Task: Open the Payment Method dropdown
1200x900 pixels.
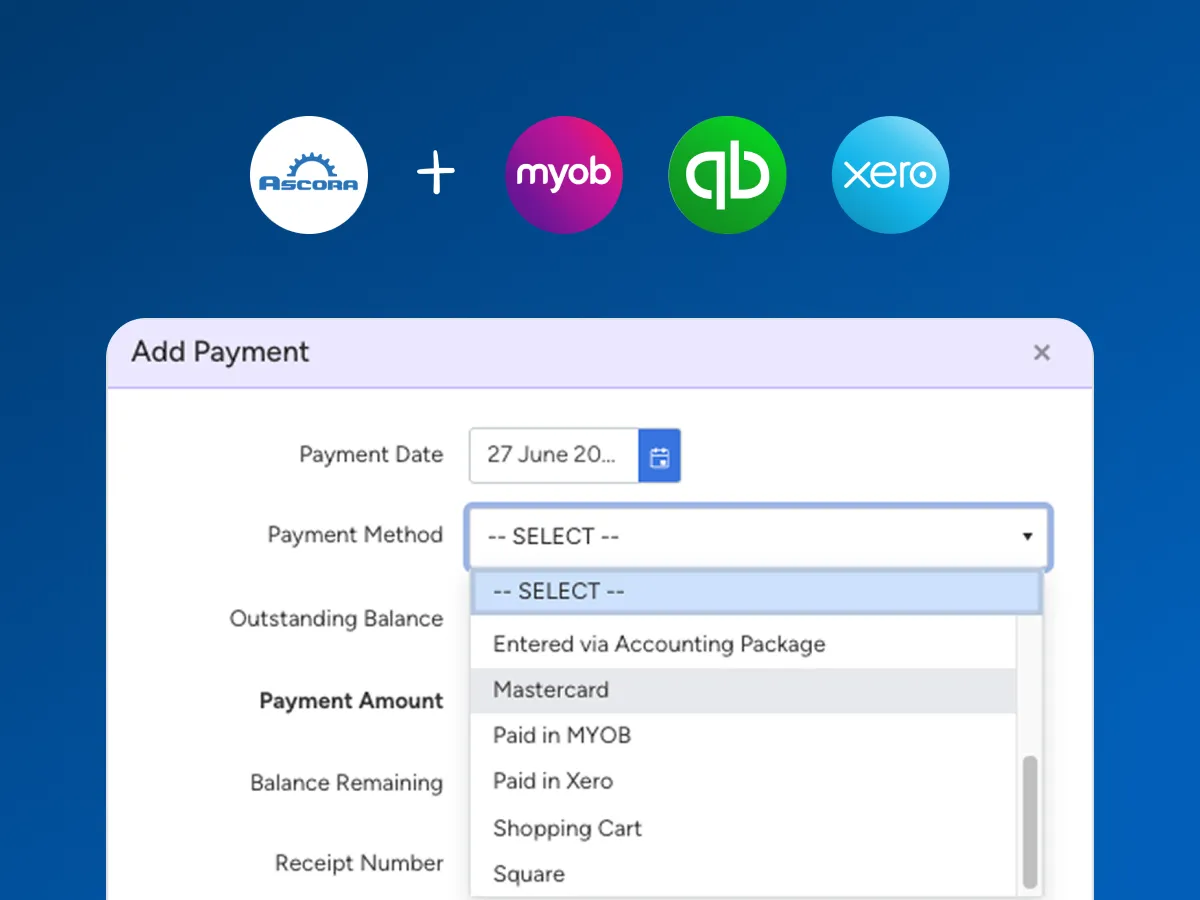Action: (758, 537)
